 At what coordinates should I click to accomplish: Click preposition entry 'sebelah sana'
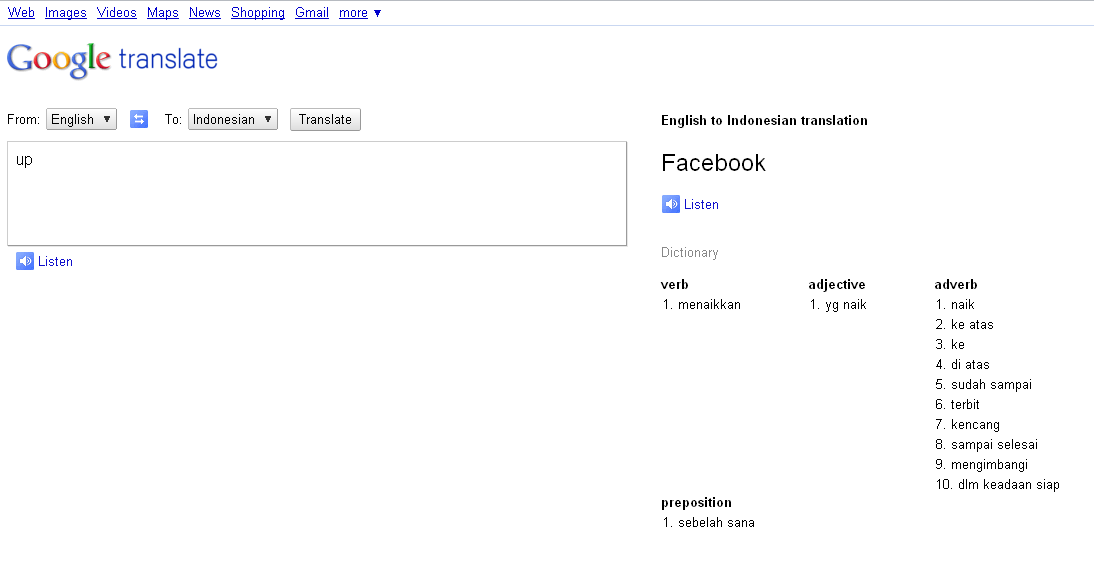click(x=717, y=523)
